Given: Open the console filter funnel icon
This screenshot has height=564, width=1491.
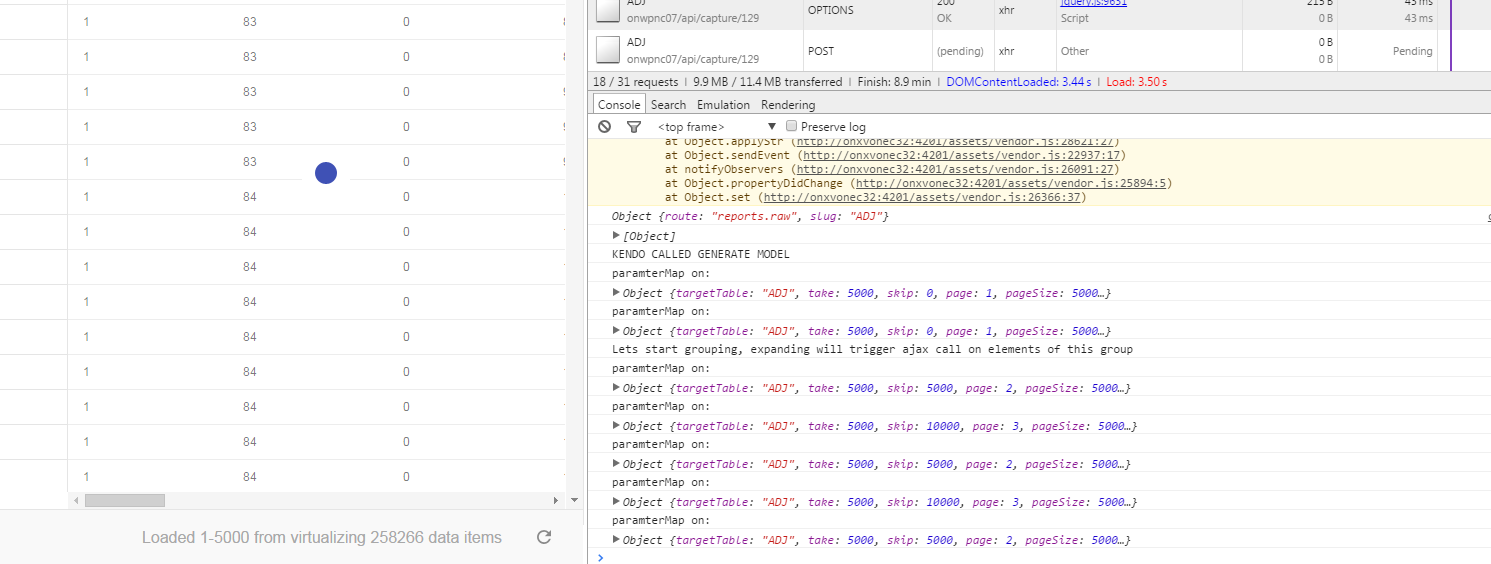Looking at the screenshot, I should click(x=633, y=127).
